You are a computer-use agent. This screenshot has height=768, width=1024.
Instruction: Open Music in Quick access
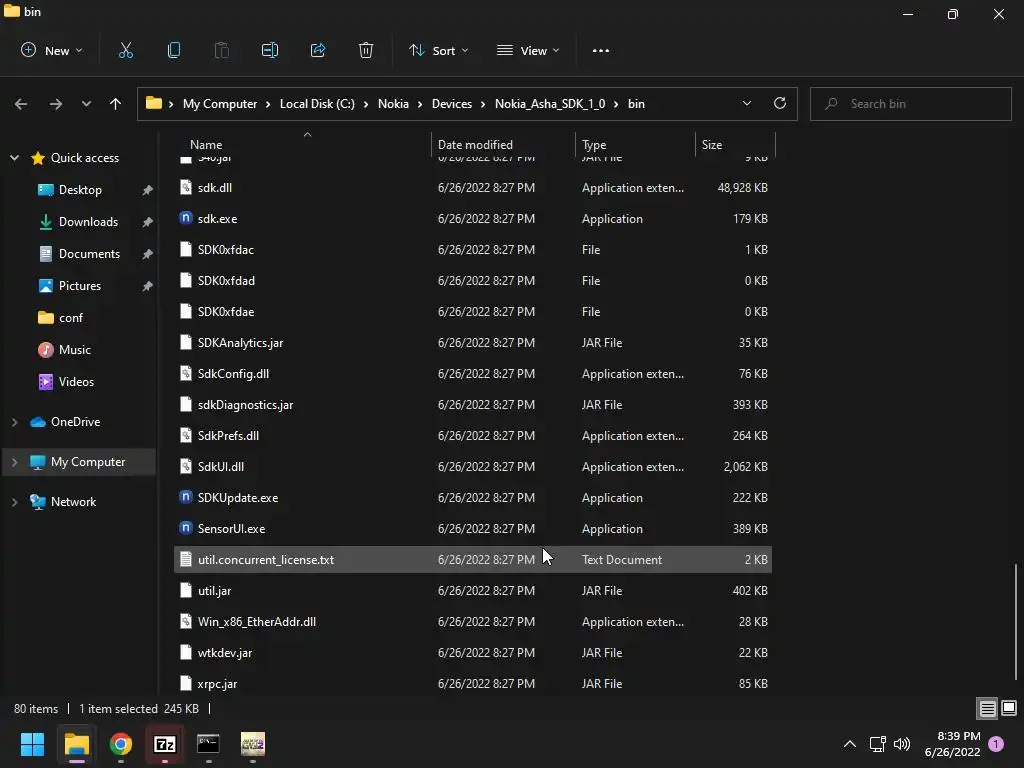point(74,349)
